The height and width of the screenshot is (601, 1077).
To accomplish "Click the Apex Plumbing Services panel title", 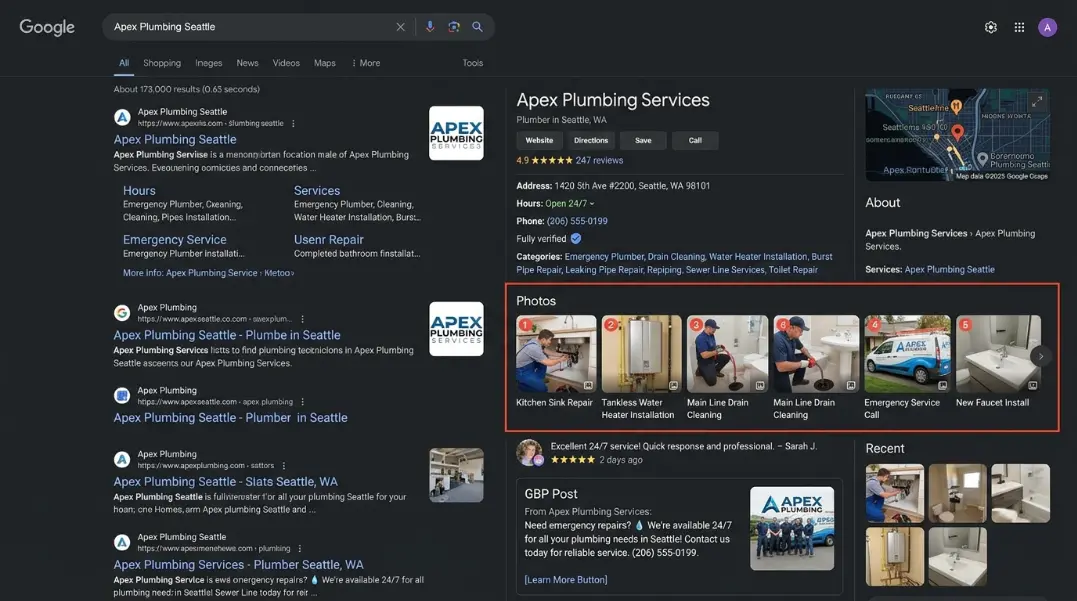I will (x=613, y=100).
